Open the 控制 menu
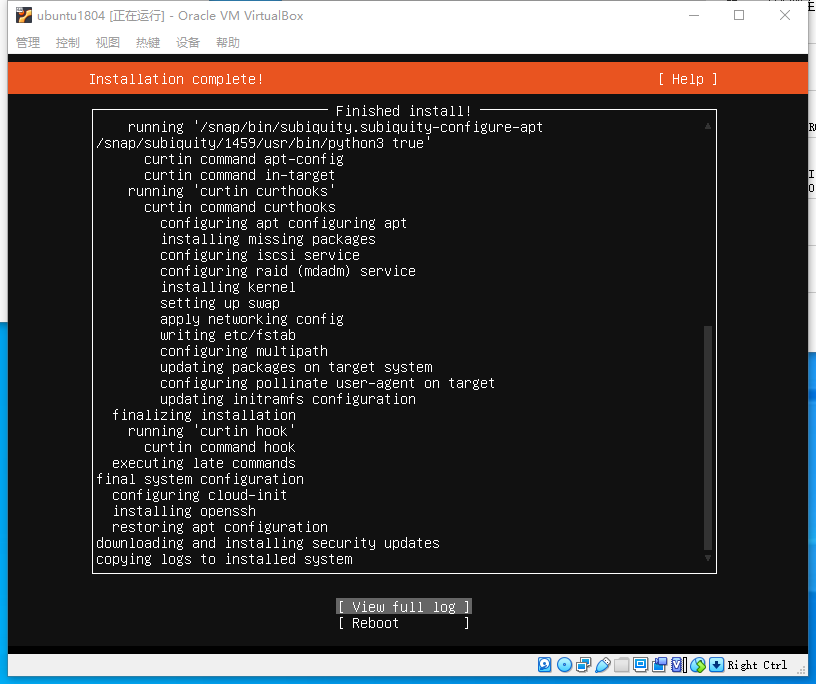The width and height of the screenshot is (816, 684). point(67,42)
